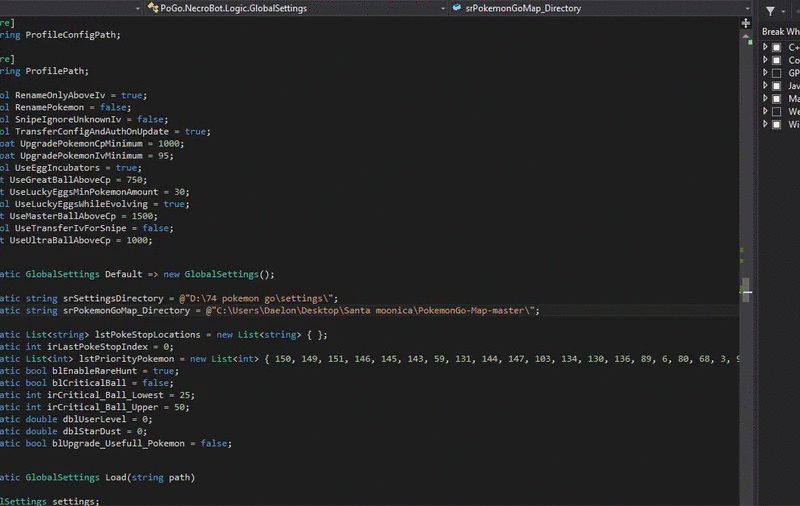Open the PoGo.NecroBot.Logic.GlobalSettings type dropdown
Viewport: 800px width, 506px height.
(295, 8)
